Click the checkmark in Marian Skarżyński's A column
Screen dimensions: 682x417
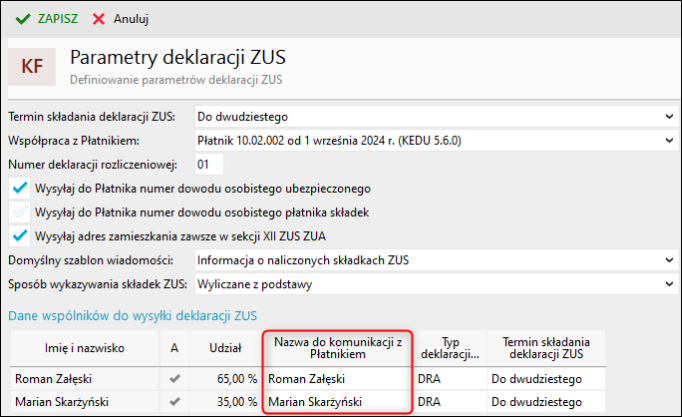click(175, 404)
